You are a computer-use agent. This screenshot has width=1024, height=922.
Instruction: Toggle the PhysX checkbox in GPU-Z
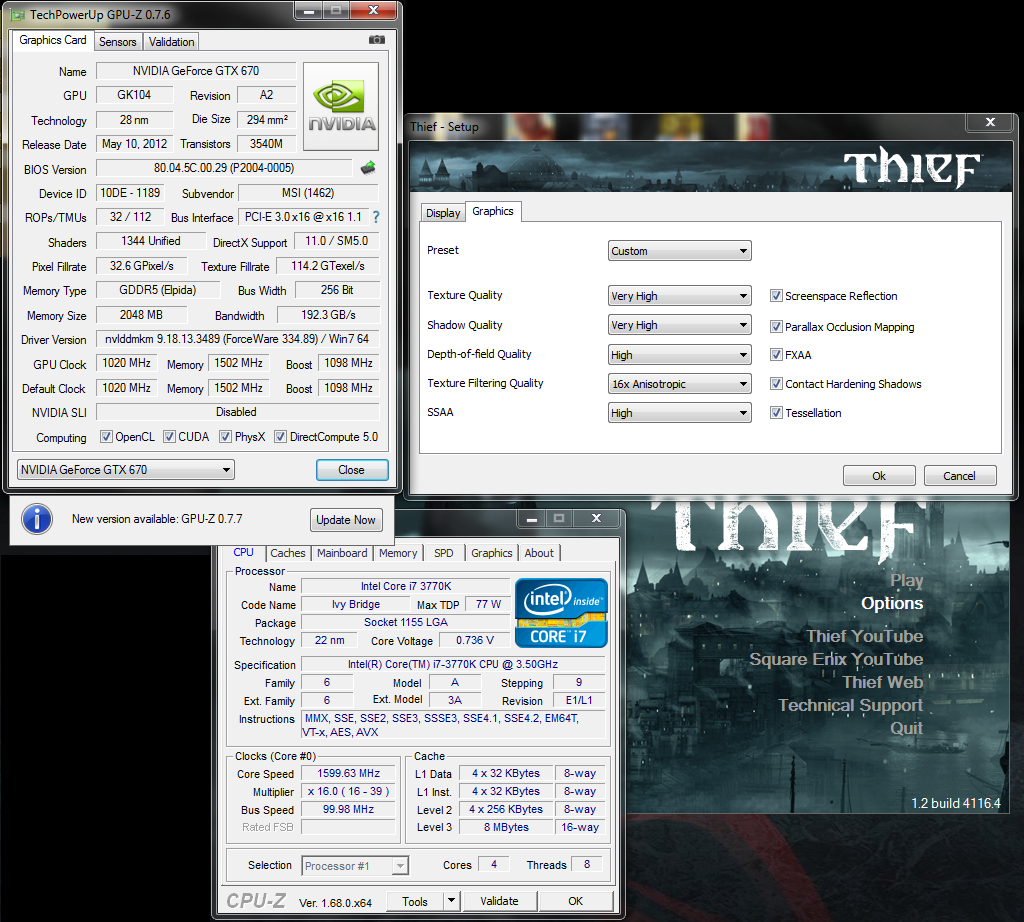(225, 437)
